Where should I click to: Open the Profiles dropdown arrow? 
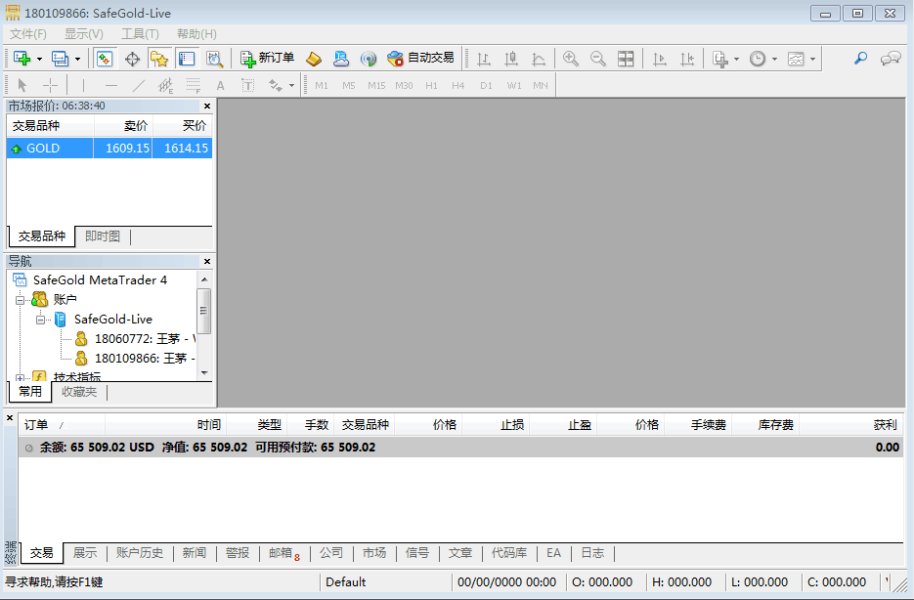pyautogui.click(x=78, y=59)
